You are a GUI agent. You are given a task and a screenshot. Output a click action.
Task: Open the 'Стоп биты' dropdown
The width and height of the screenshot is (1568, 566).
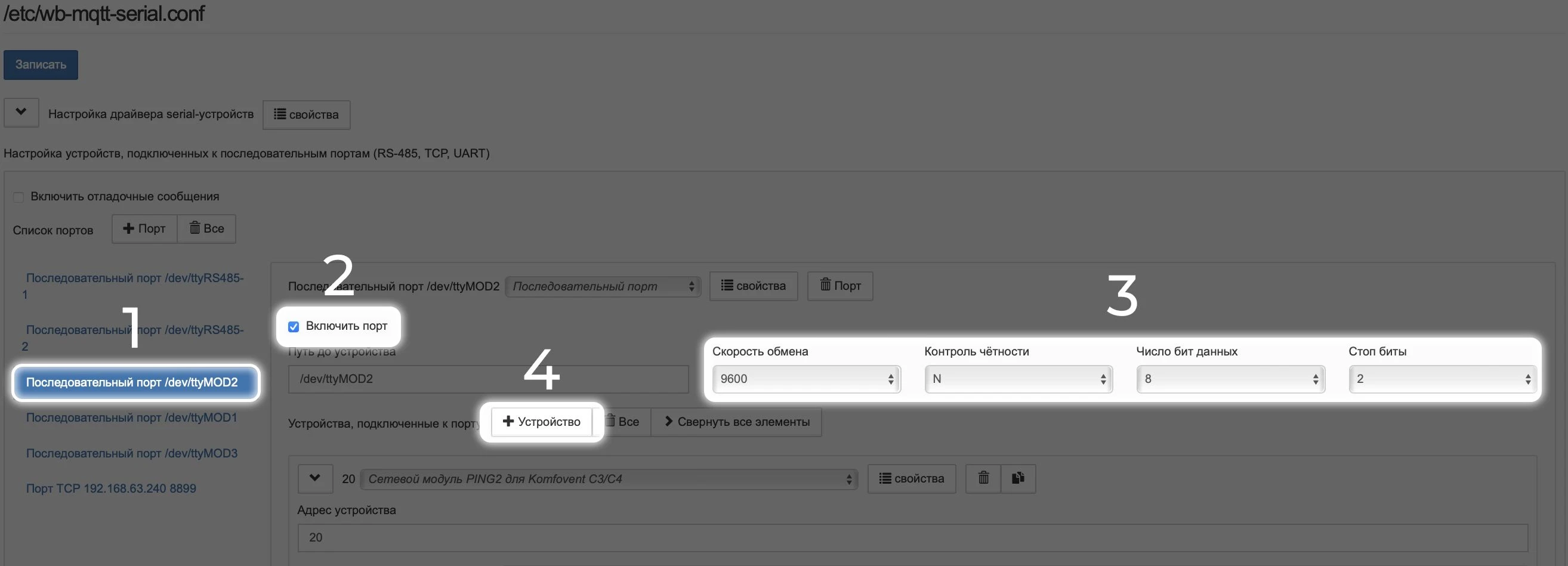point(1442,379)
